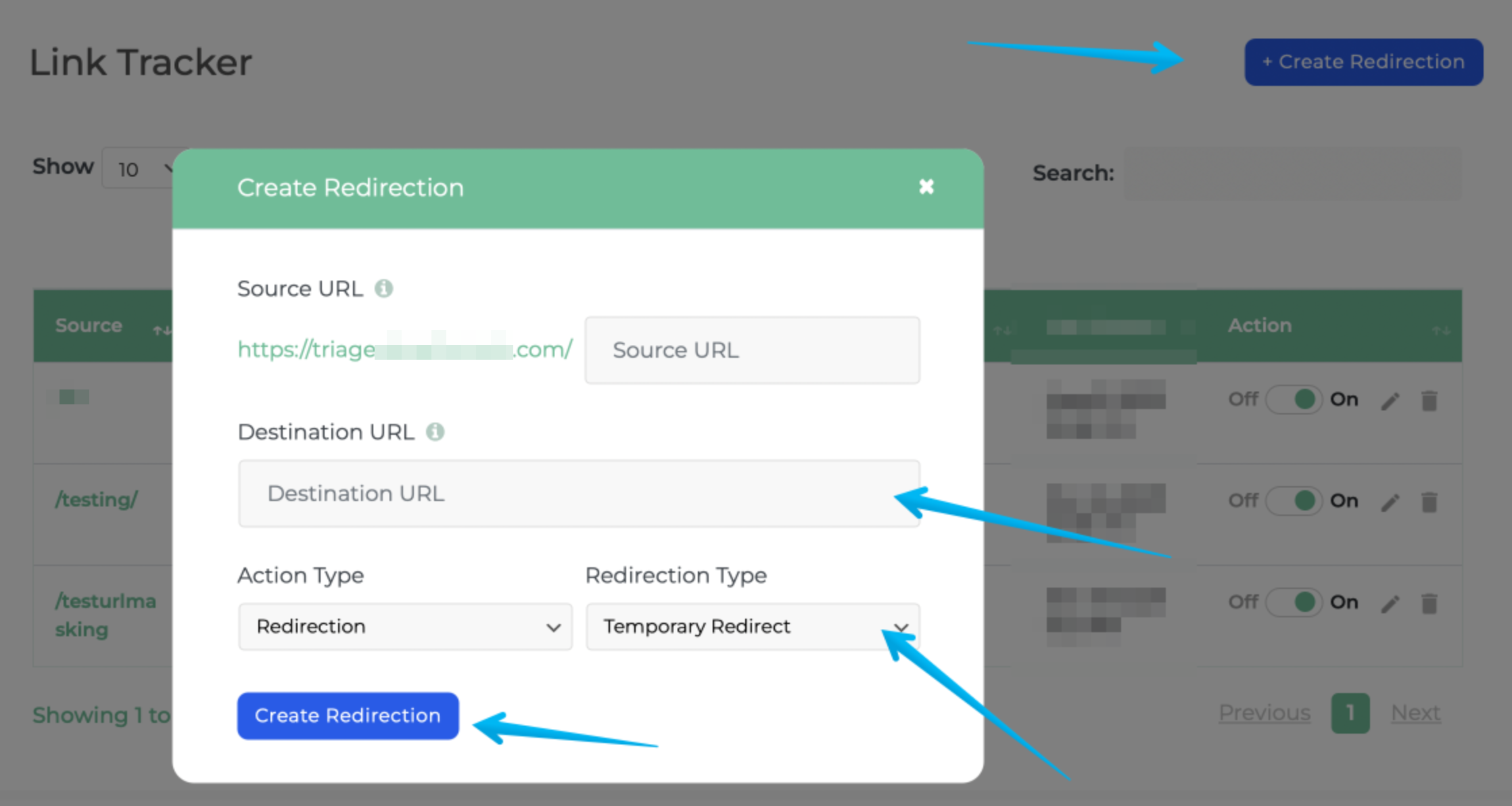Submit with the Create Redirection button
This screenshot has width=1512, height=806.
[347, 715]
